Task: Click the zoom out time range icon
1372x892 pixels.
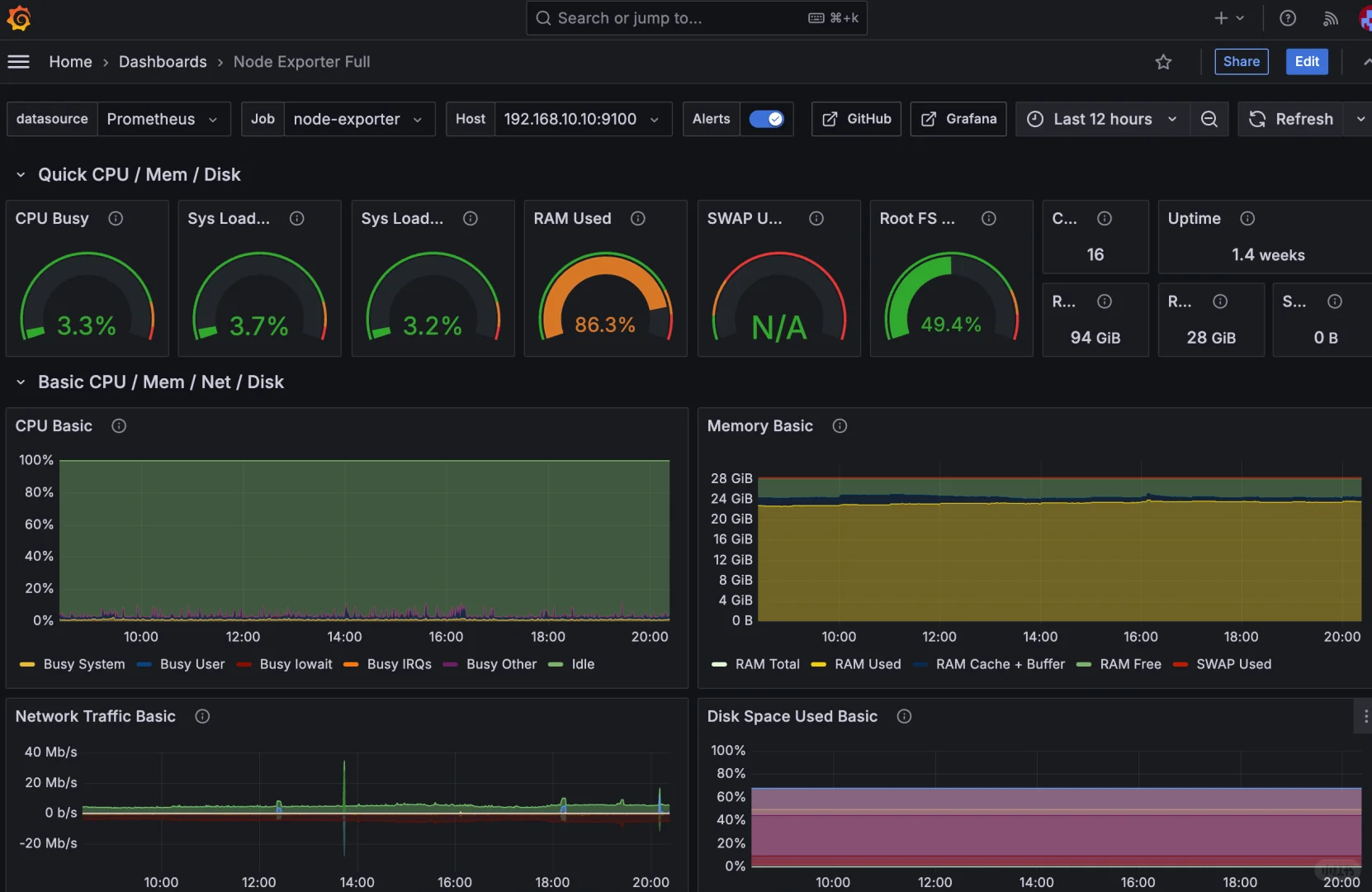Action: tap(1209, 119)
